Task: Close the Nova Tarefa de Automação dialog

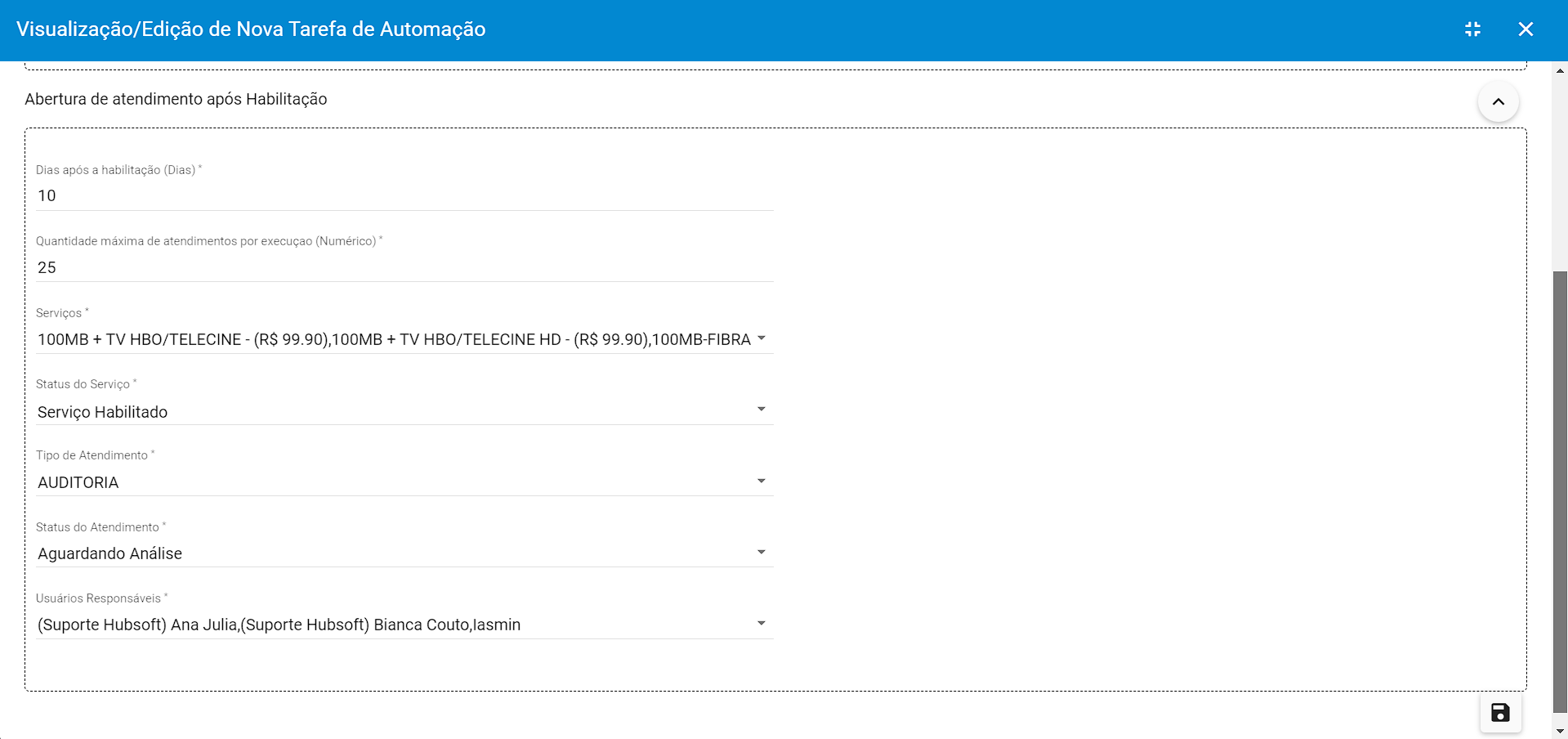Action: click(x=1526, y=29)
